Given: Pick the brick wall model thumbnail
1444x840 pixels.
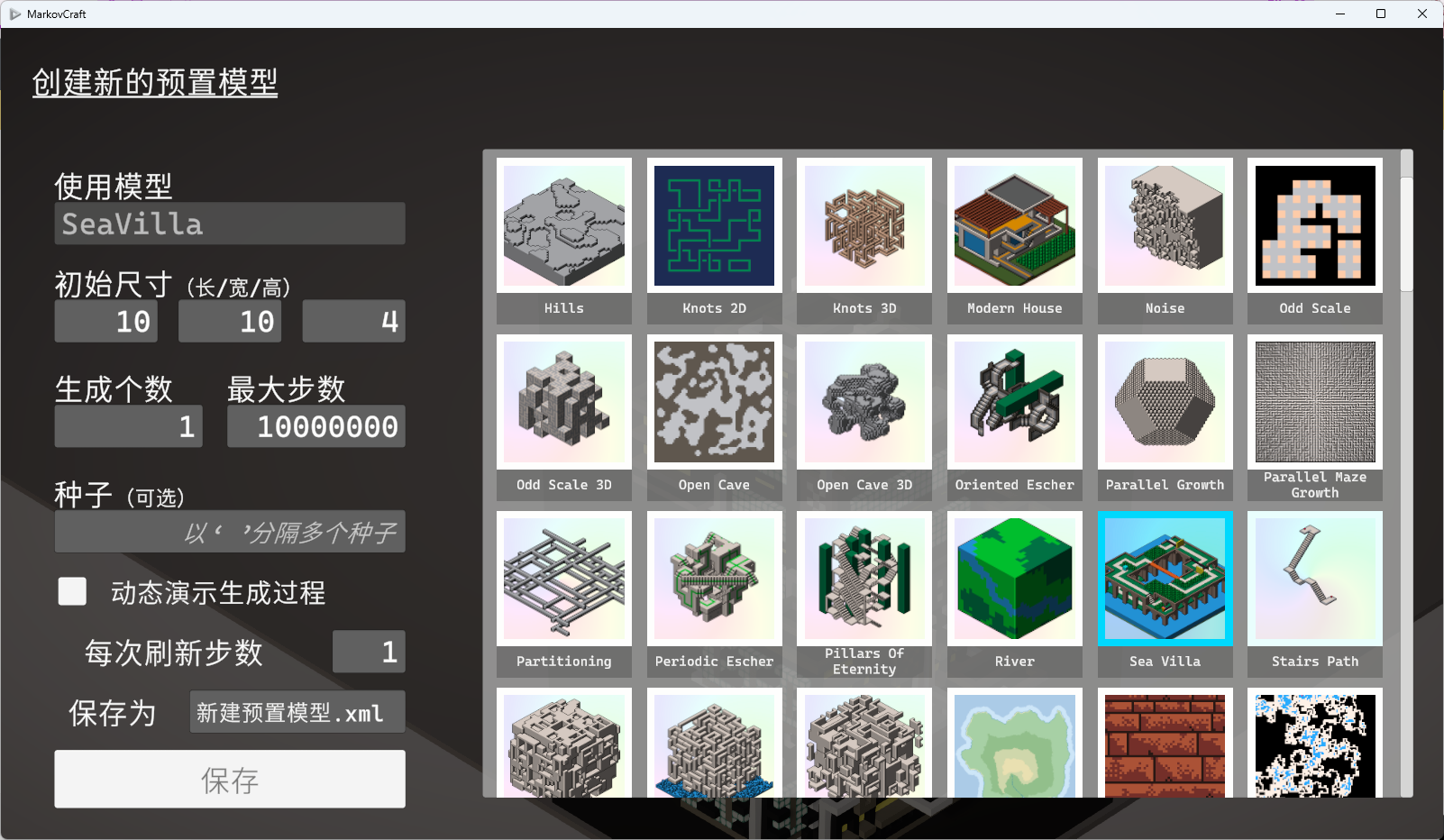Looking at the screenshot, I should pos(1165,743).
